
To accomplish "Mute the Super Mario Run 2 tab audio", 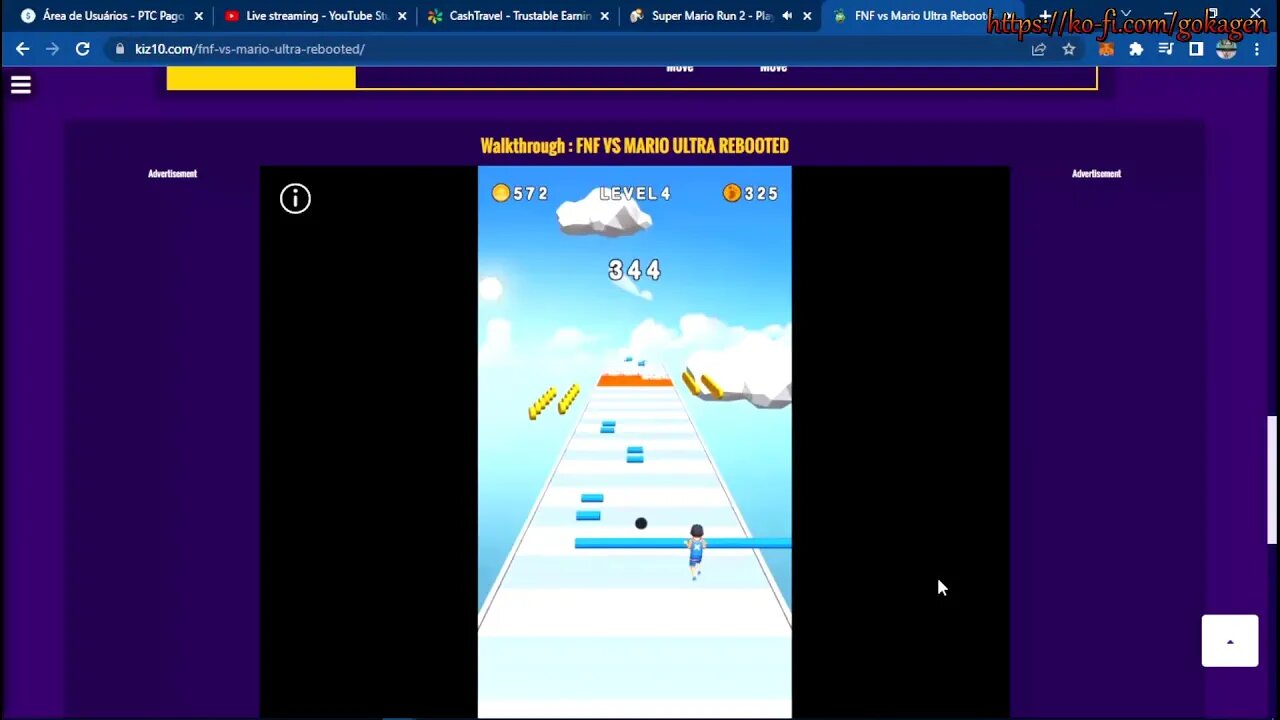I will coord(787,16).
